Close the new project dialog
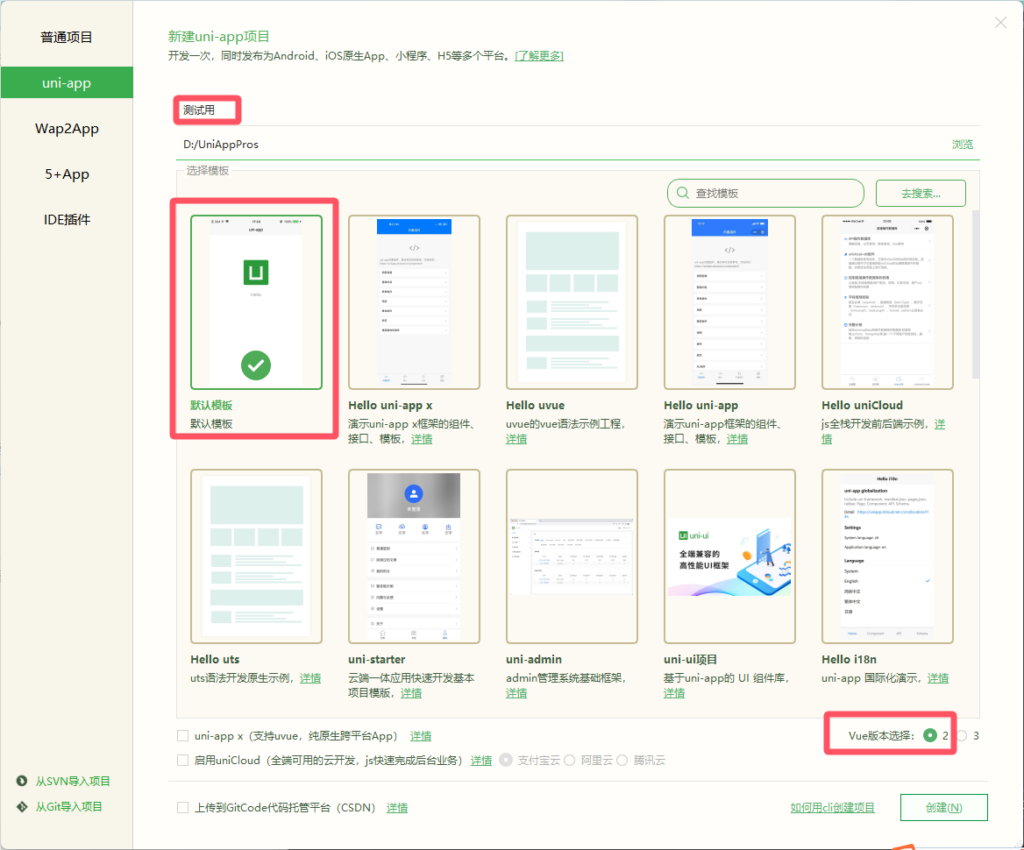Viewport: 1024px width, 850px height. pyautogui.click(x=1000, y=23)
